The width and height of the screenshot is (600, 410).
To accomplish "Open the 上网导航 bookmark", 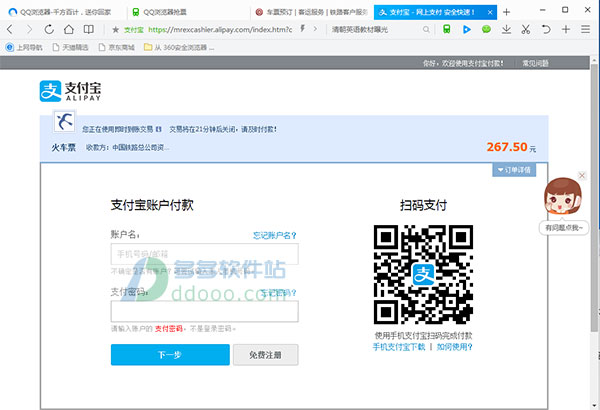I will (24, 47).
